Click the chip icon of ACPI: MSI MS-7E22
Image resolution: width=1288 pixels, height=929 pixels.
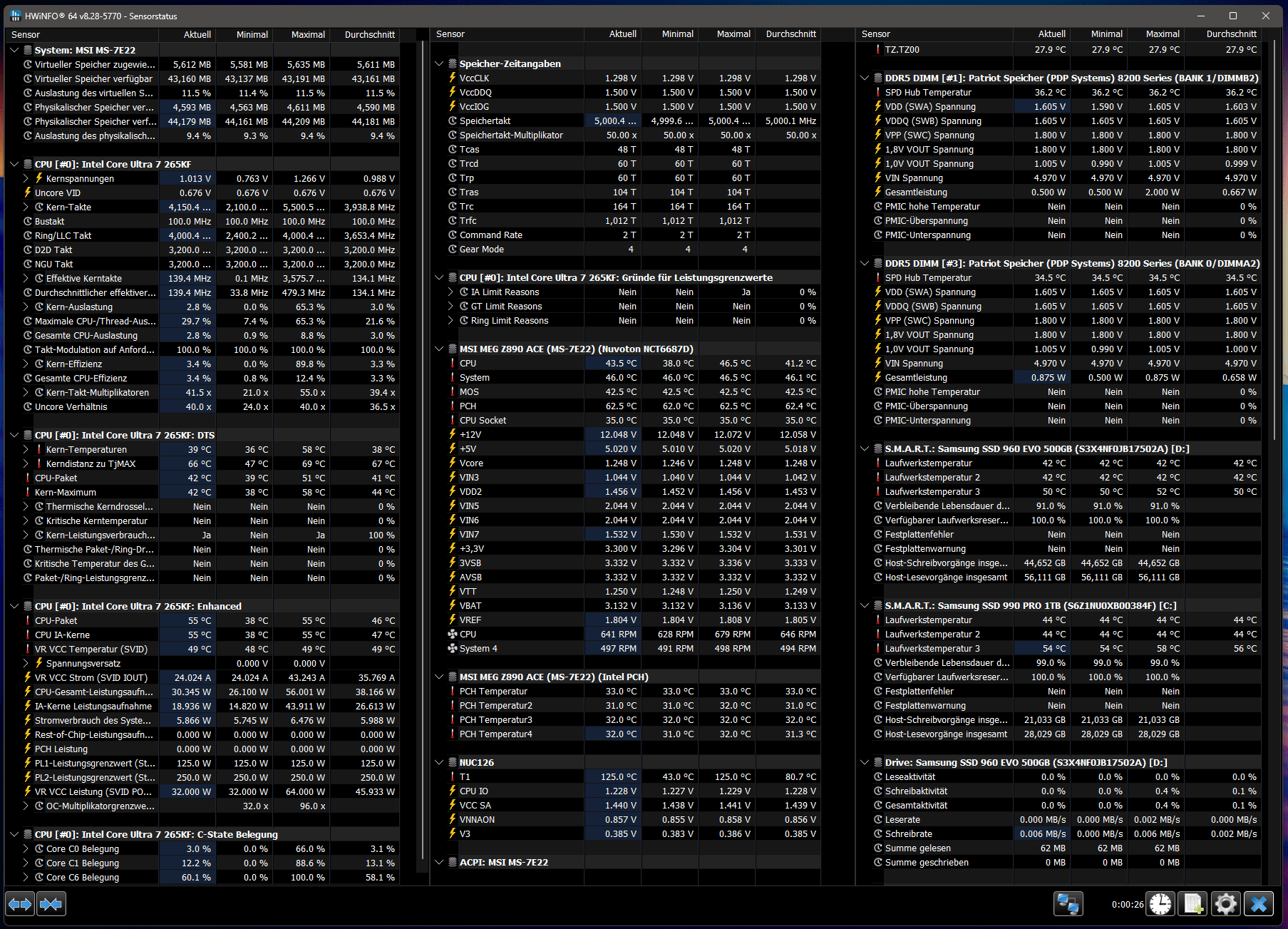453,863
